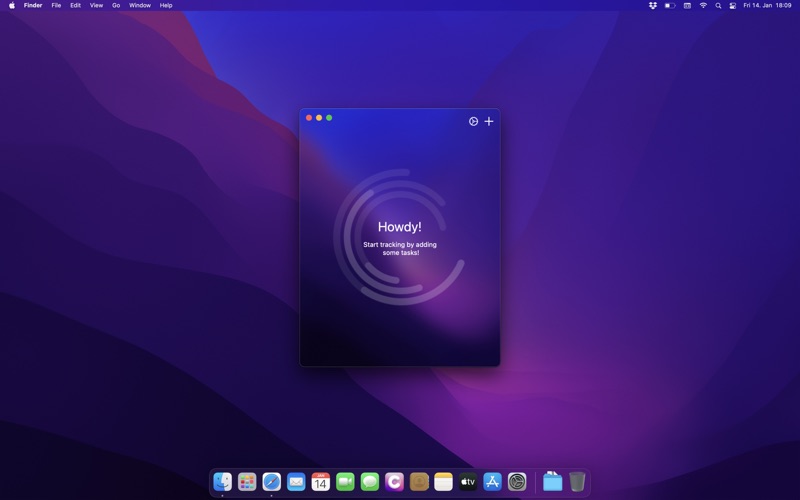Launch Safari from the Dock
Viewport: 800px width, 500px height.
(271, 482)
